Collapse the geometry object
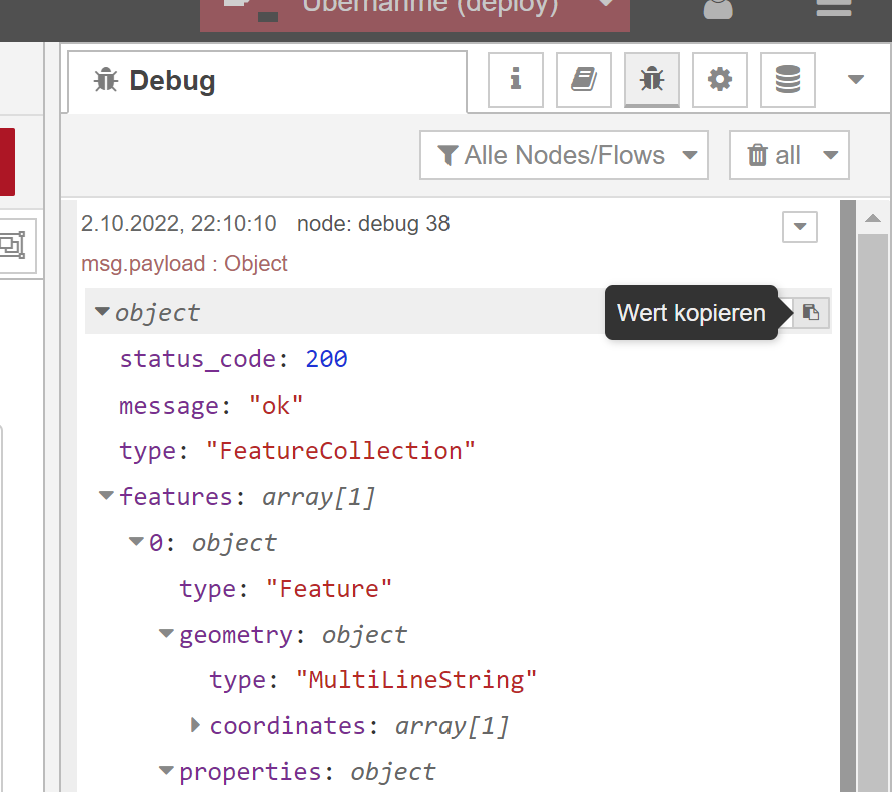Viewport: 892px width, 792px height. [166, 634]
